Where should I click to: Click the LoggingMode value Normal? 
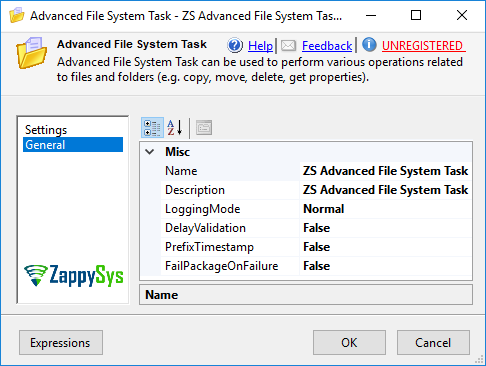[x=386, y=209]
